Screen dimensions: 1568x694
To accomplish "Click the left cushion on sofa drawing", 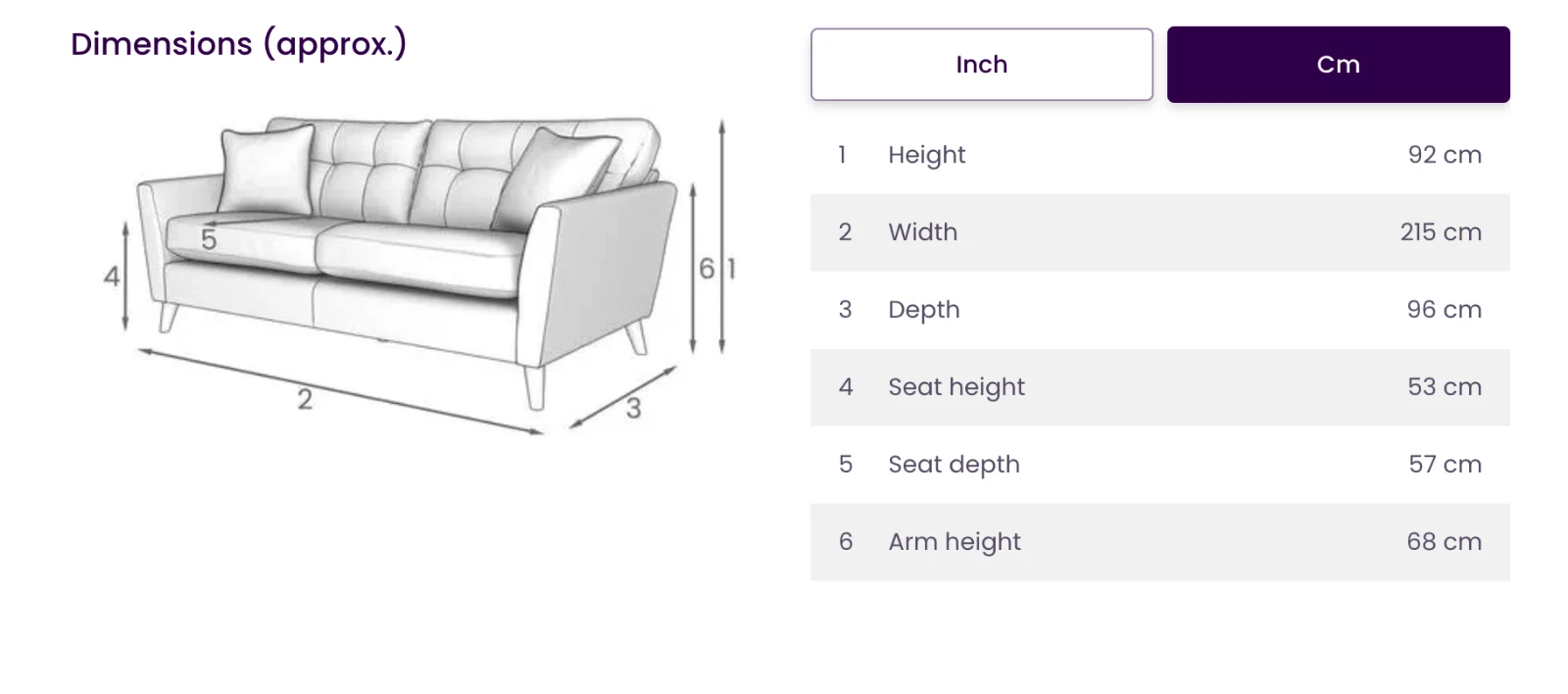I will [x=267, y=170].
